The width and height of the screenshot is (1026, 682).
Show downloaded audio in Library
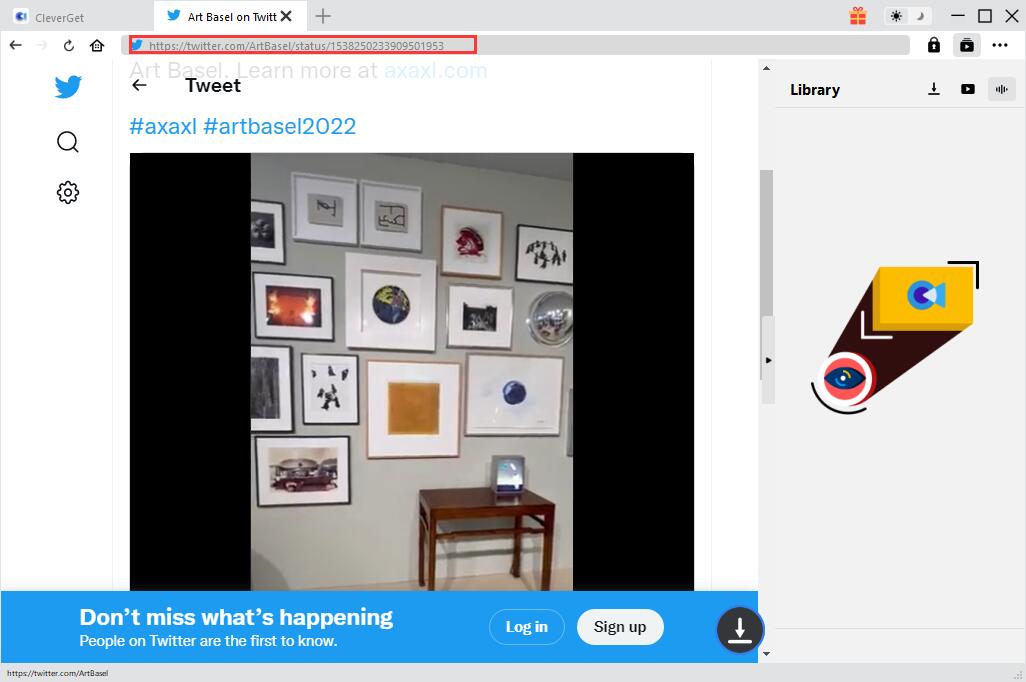point(1000,89)
